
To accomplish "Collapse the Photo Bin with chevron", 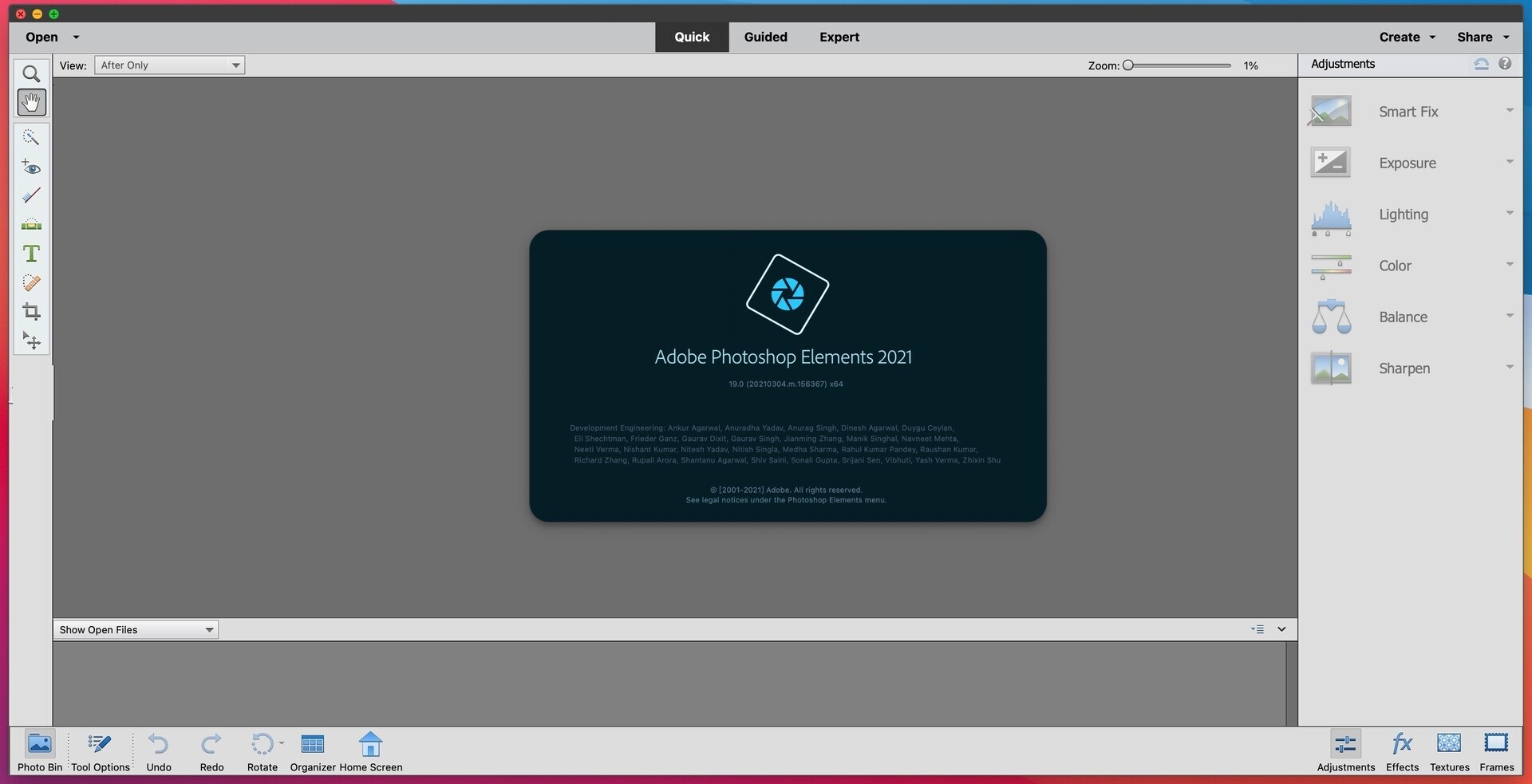I will 1281,629.
